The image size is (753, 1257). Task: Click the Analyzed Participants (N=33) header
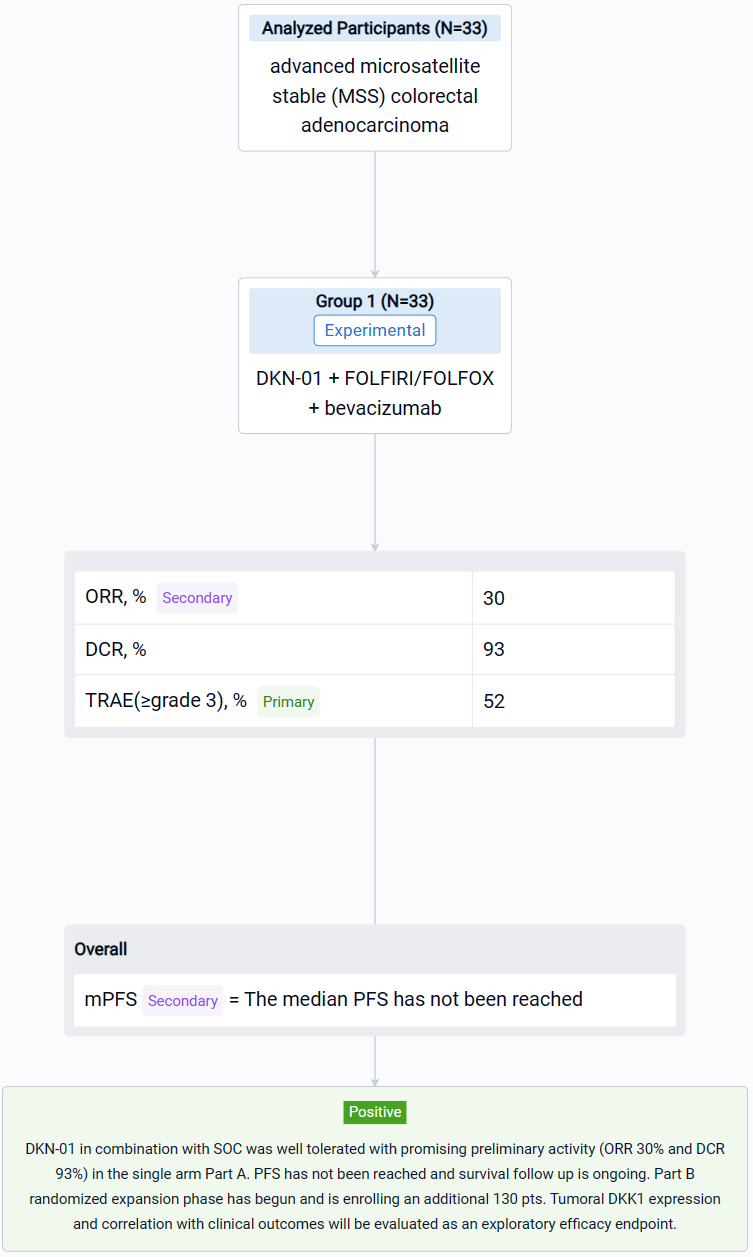pyautogui.click(x=374, y=29)
